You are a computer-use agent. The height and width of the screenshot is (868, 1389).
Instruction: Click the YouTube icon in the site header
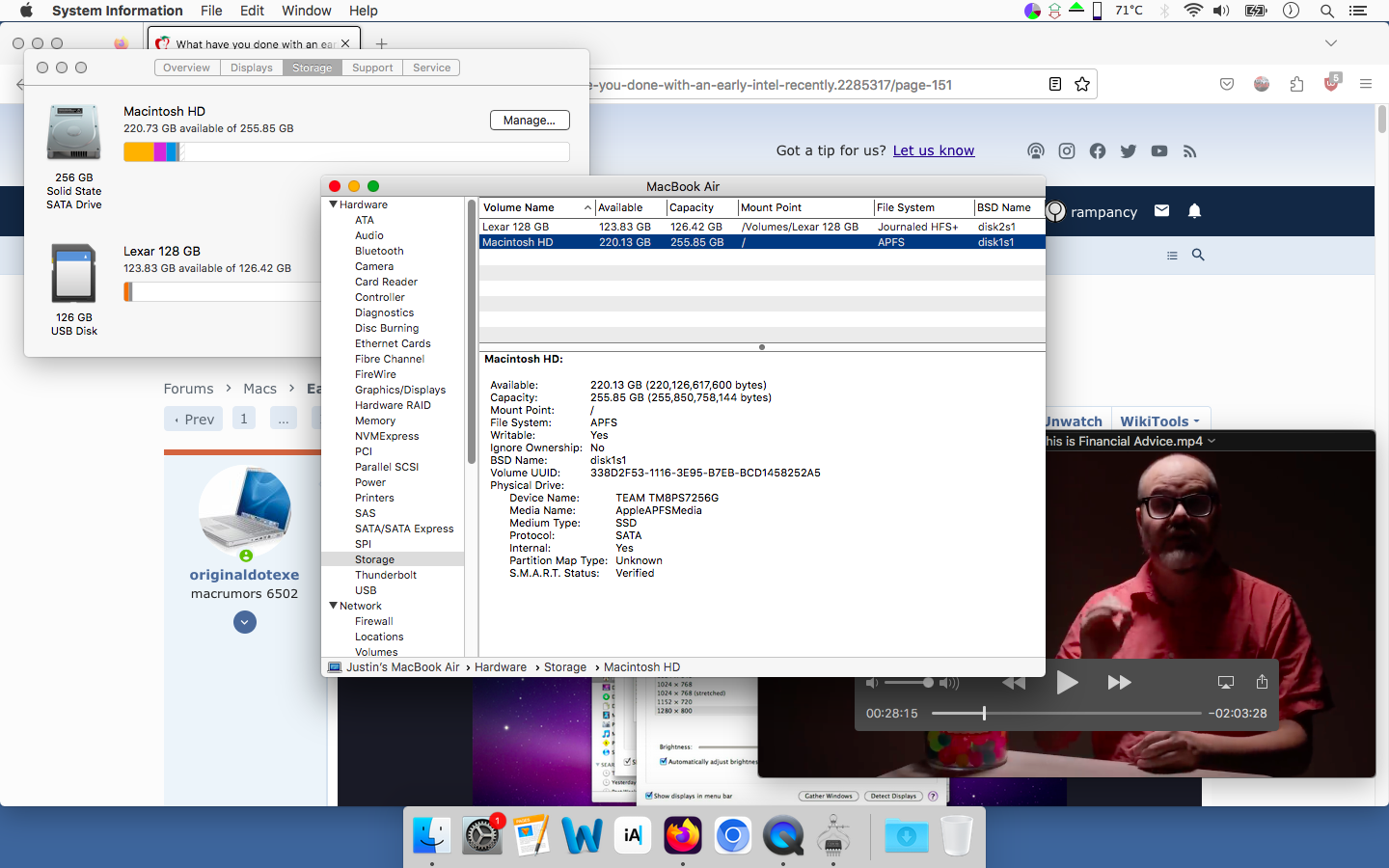(x=1159, y=150)
